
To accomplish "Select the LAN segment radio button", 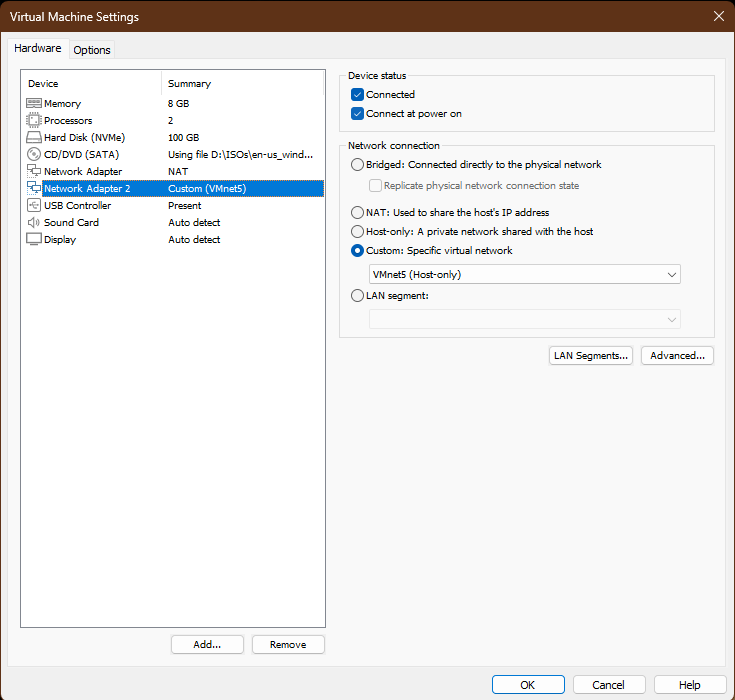I will (x=358, y=296).
